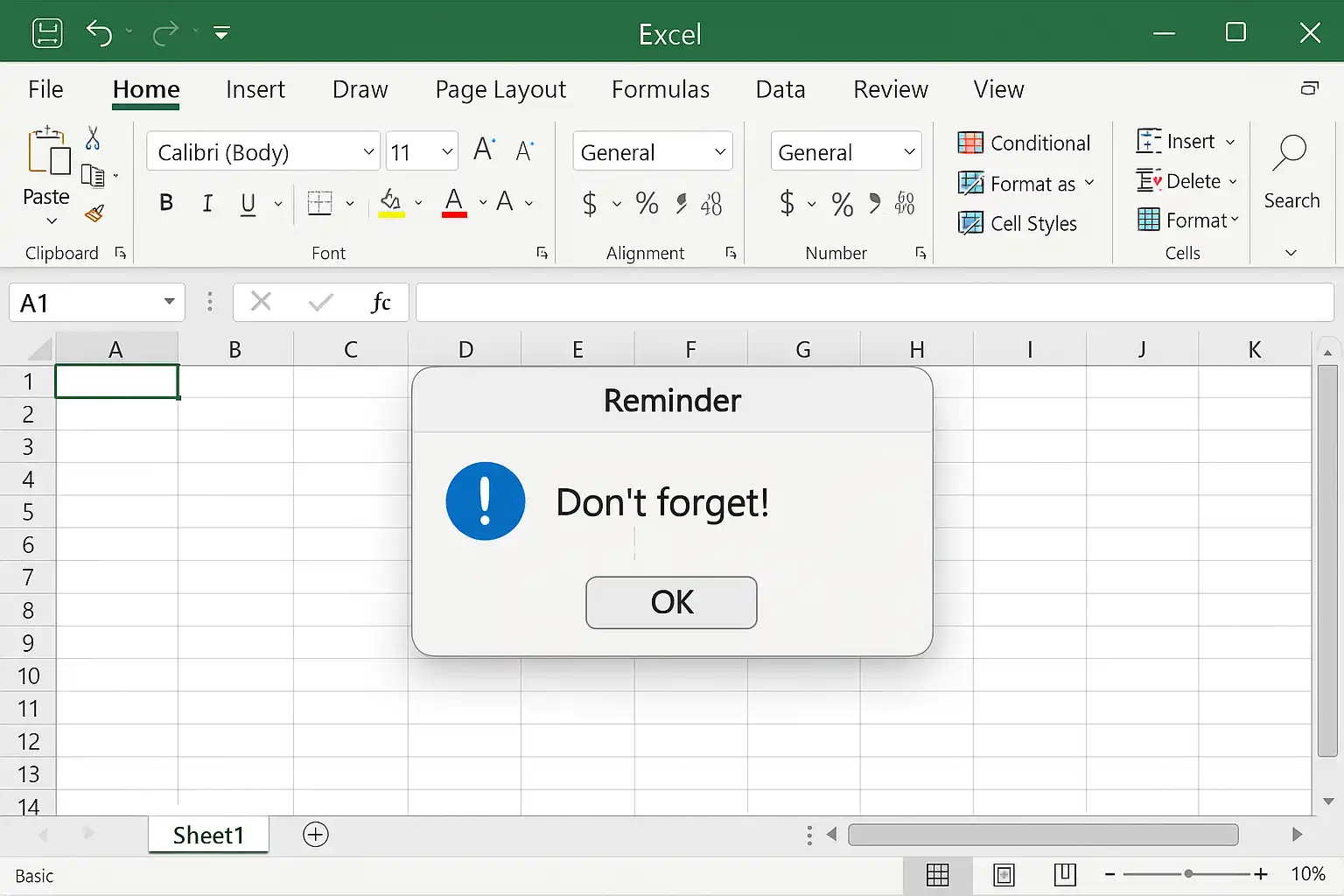Click the Increase Font Size icon
Viewport: 1344px width, 896px height.
pos(484,150)
